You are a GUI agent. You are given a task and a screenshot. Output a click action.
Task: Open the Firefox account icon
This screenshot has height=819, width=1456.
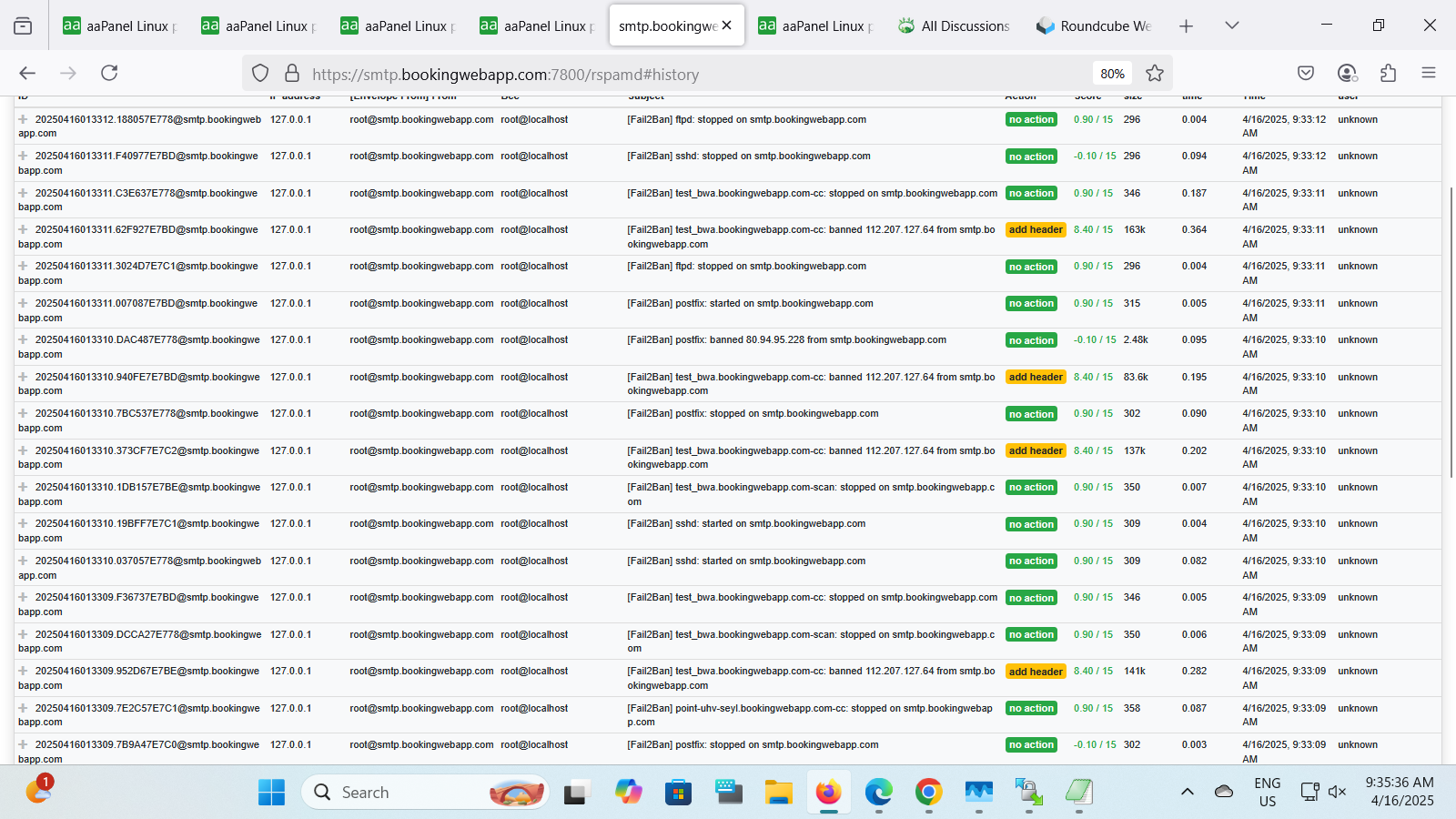[x=1347, y=73]
